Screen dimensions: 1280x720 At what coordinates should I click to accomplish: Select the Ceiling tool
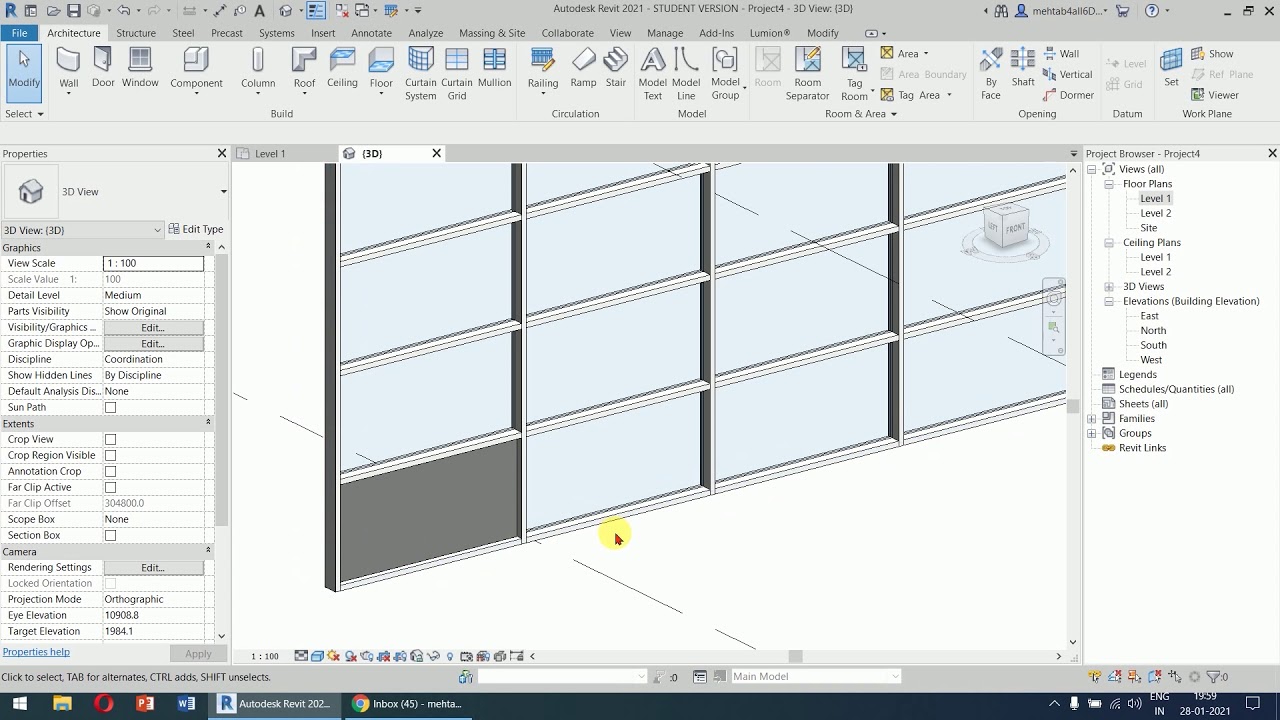click(x=342, y=69)
